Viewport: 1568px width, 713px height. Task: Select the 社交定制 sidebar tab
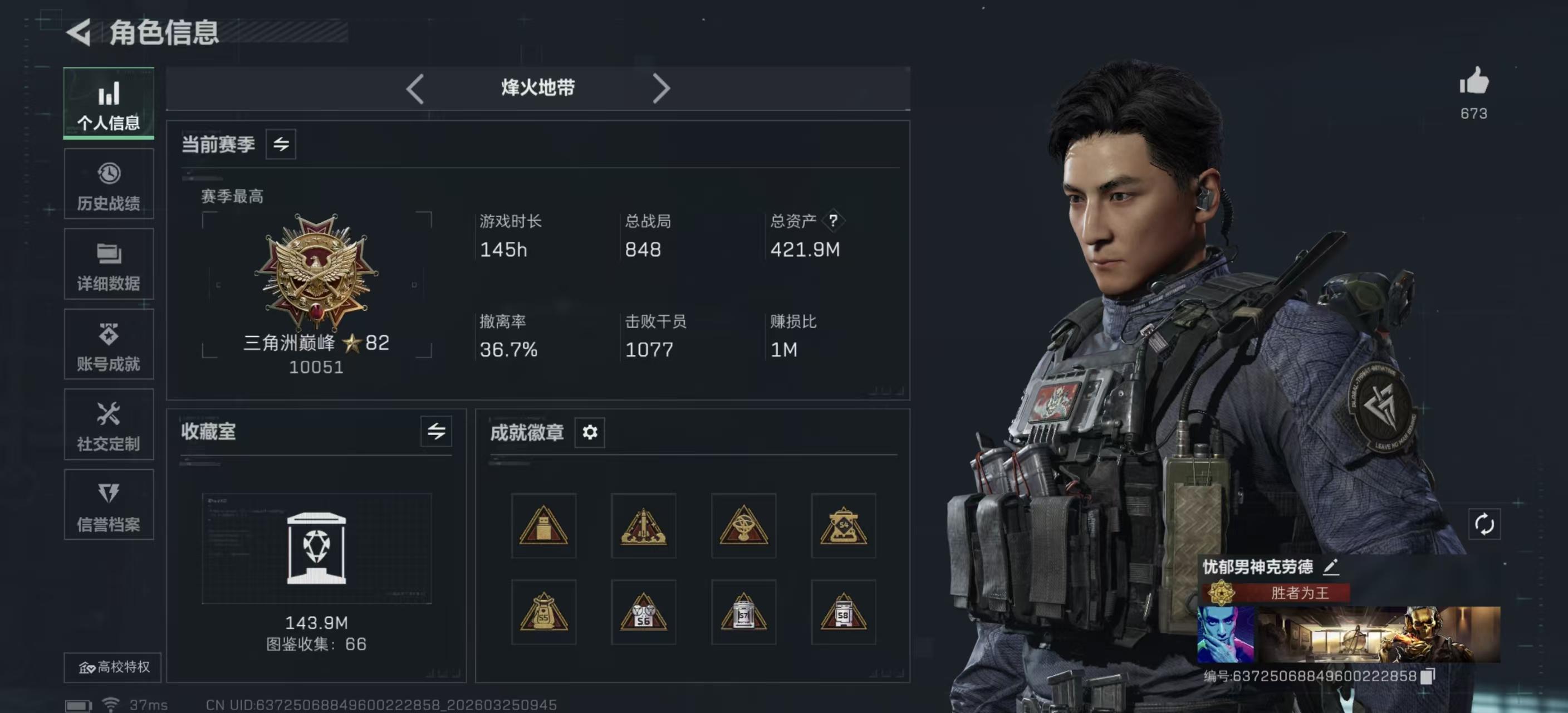109,424
